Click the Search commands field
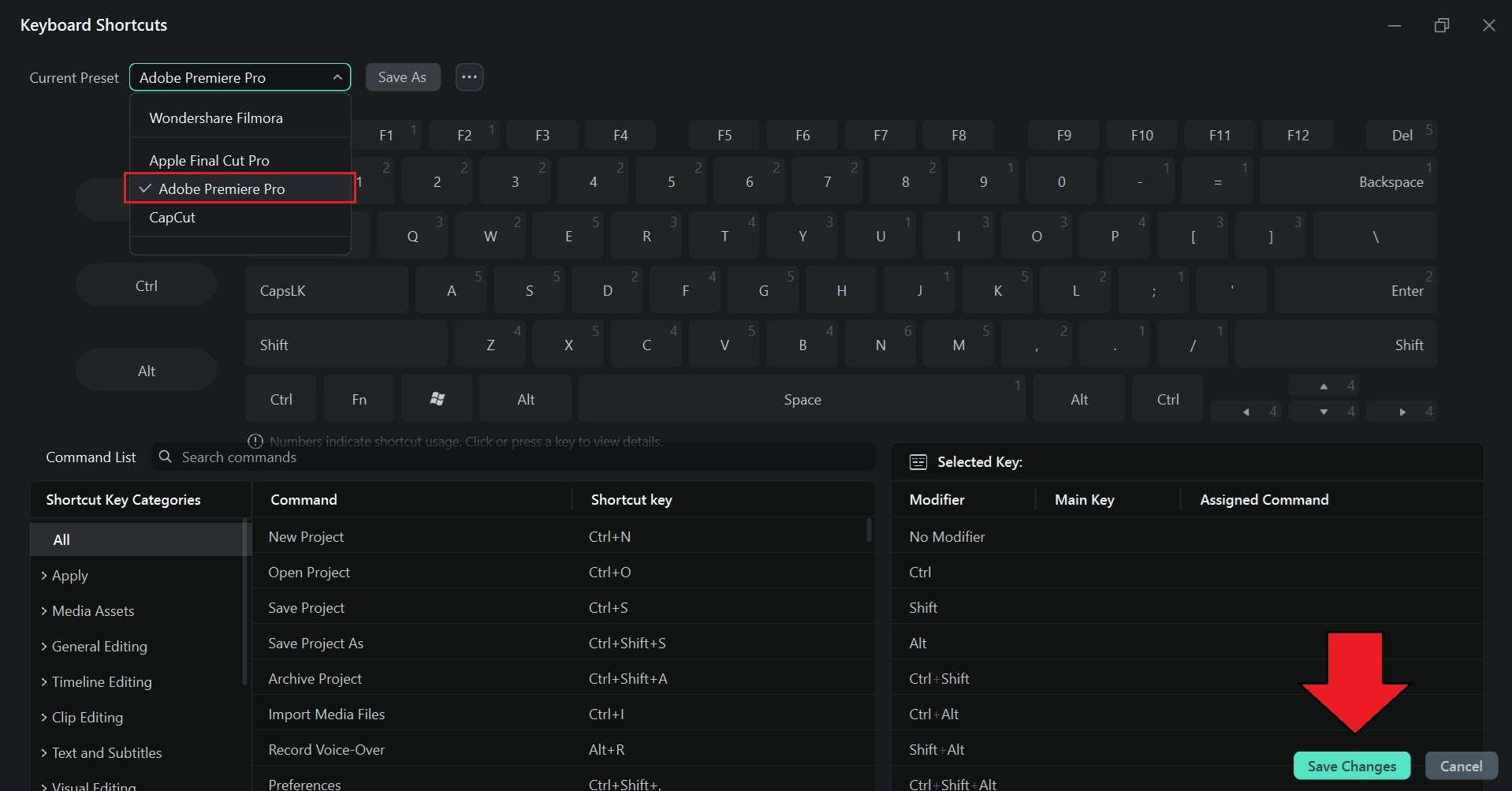Viewport: 1512px width, 791px height. tap(513, 457)
